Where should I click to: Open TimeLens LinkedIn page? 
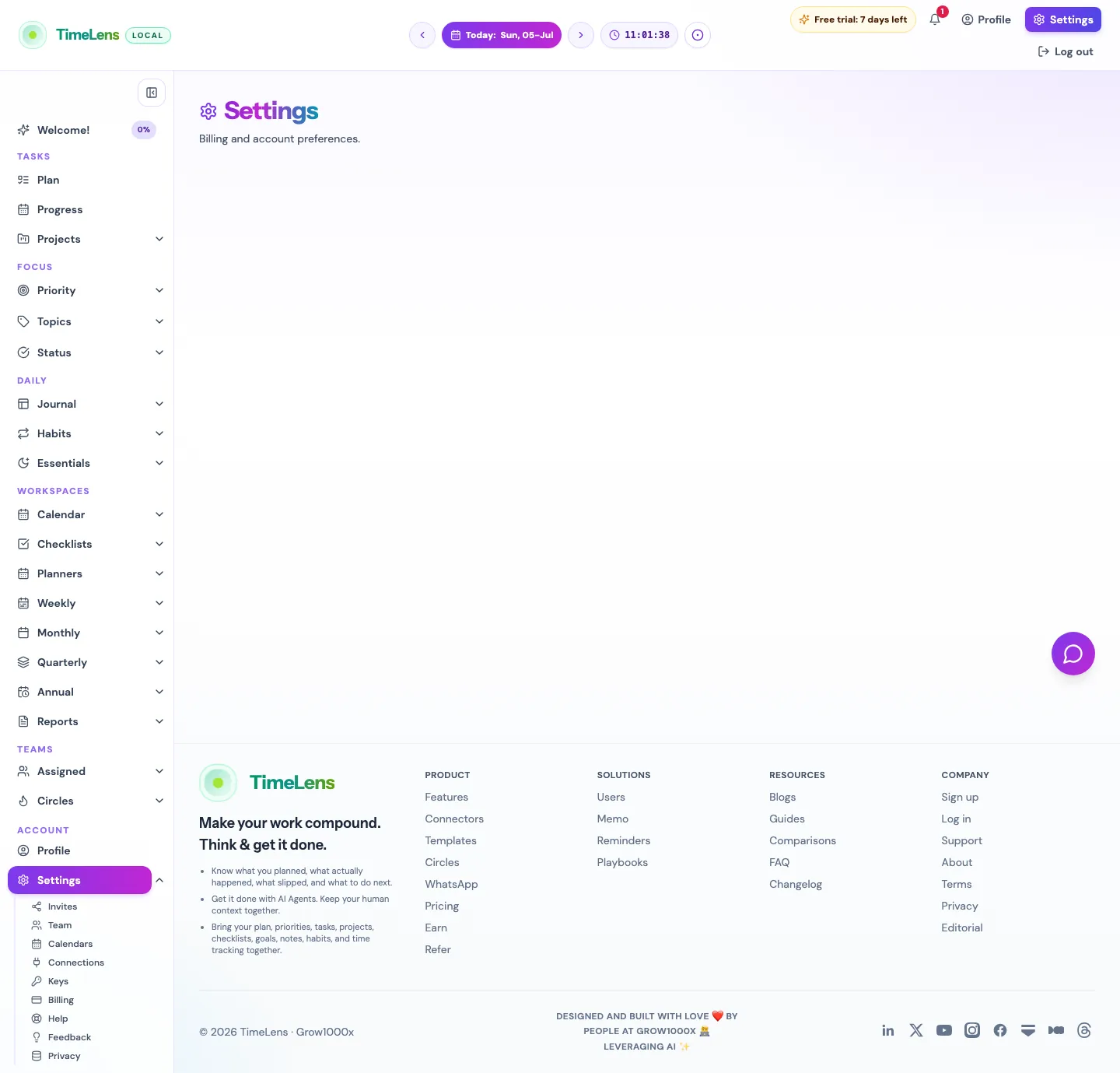[888, 1030]
